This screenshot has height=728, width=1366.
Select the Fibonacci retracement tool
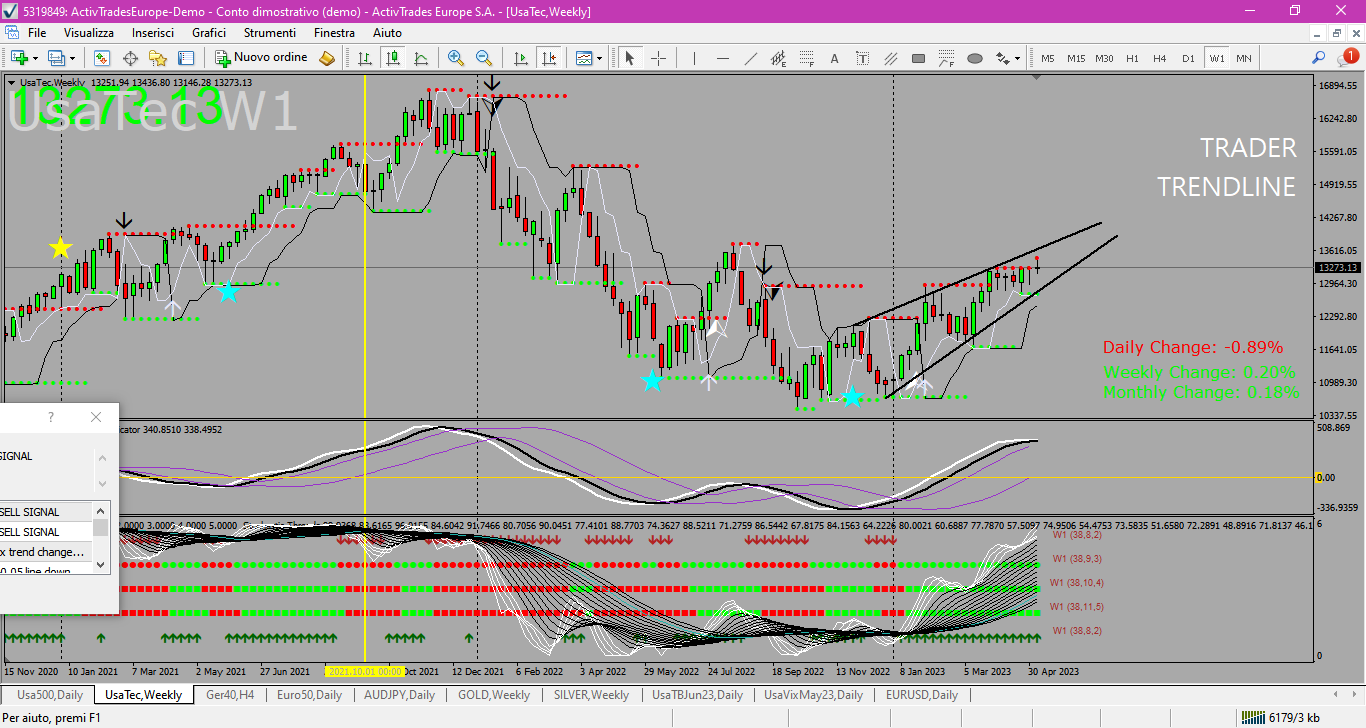(807, 58)
